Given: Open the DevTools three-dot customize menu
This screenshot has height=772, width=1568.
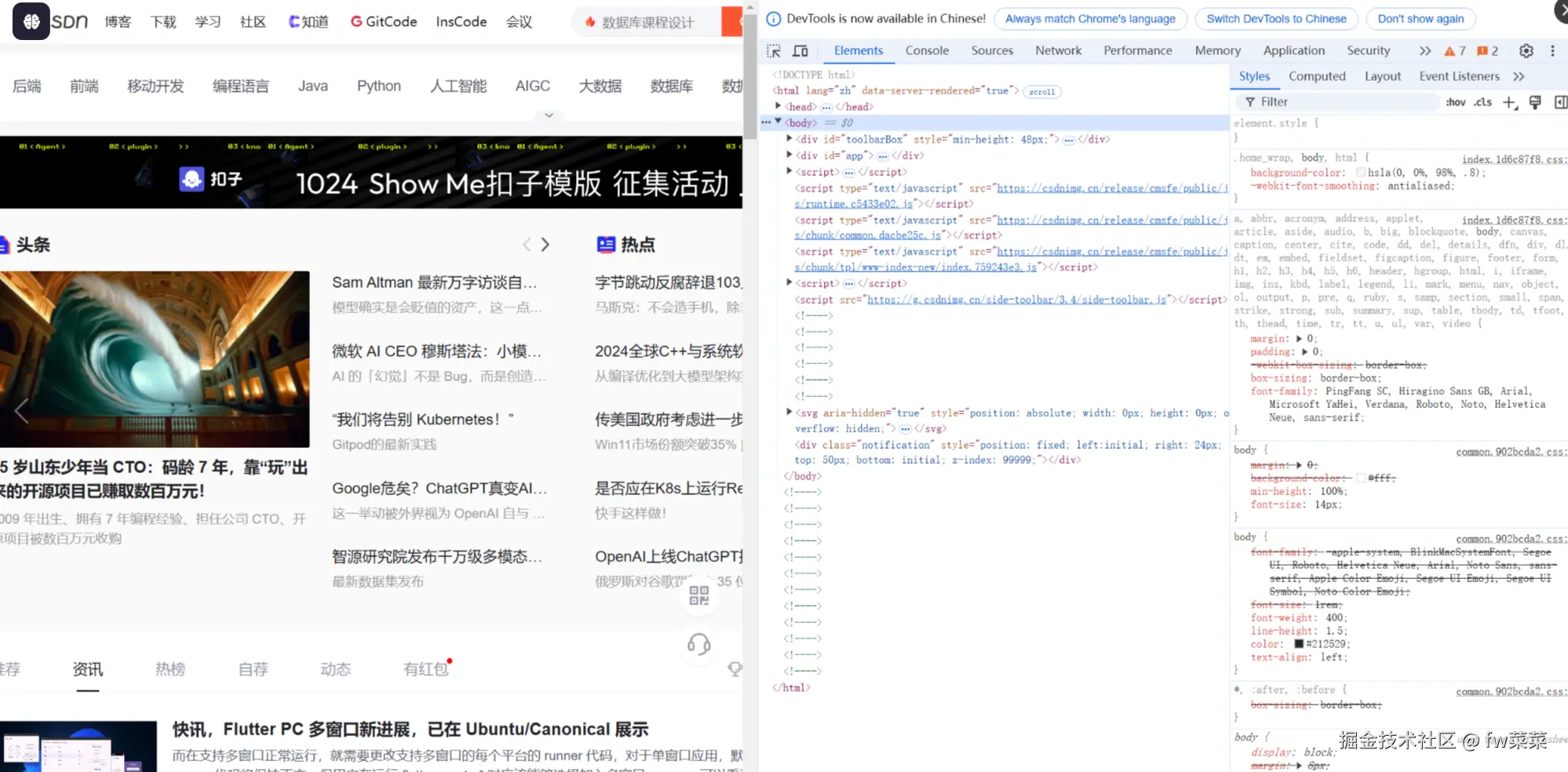Looking at the screenshot, I should [1552, 51].
